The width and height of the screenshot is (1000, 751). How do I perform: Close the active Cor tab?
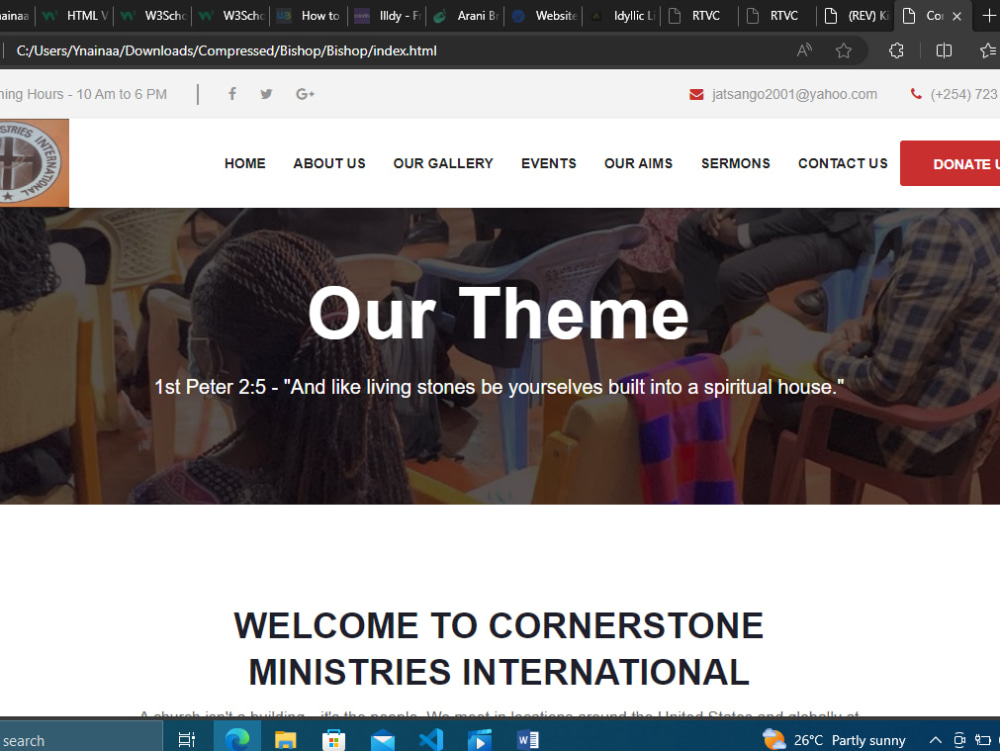pos(957,17)
